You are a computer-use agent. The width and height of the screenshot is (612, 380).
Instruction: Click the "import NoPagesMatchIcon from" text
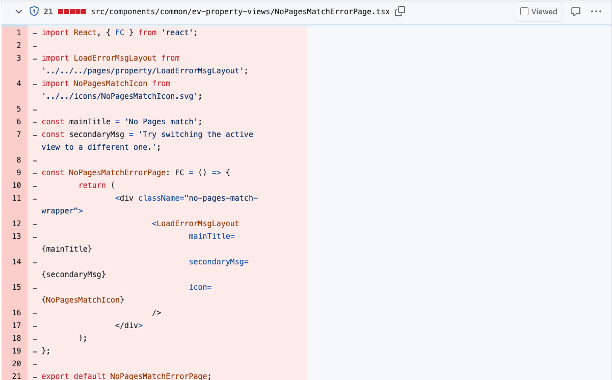click(x=106, y=83)
